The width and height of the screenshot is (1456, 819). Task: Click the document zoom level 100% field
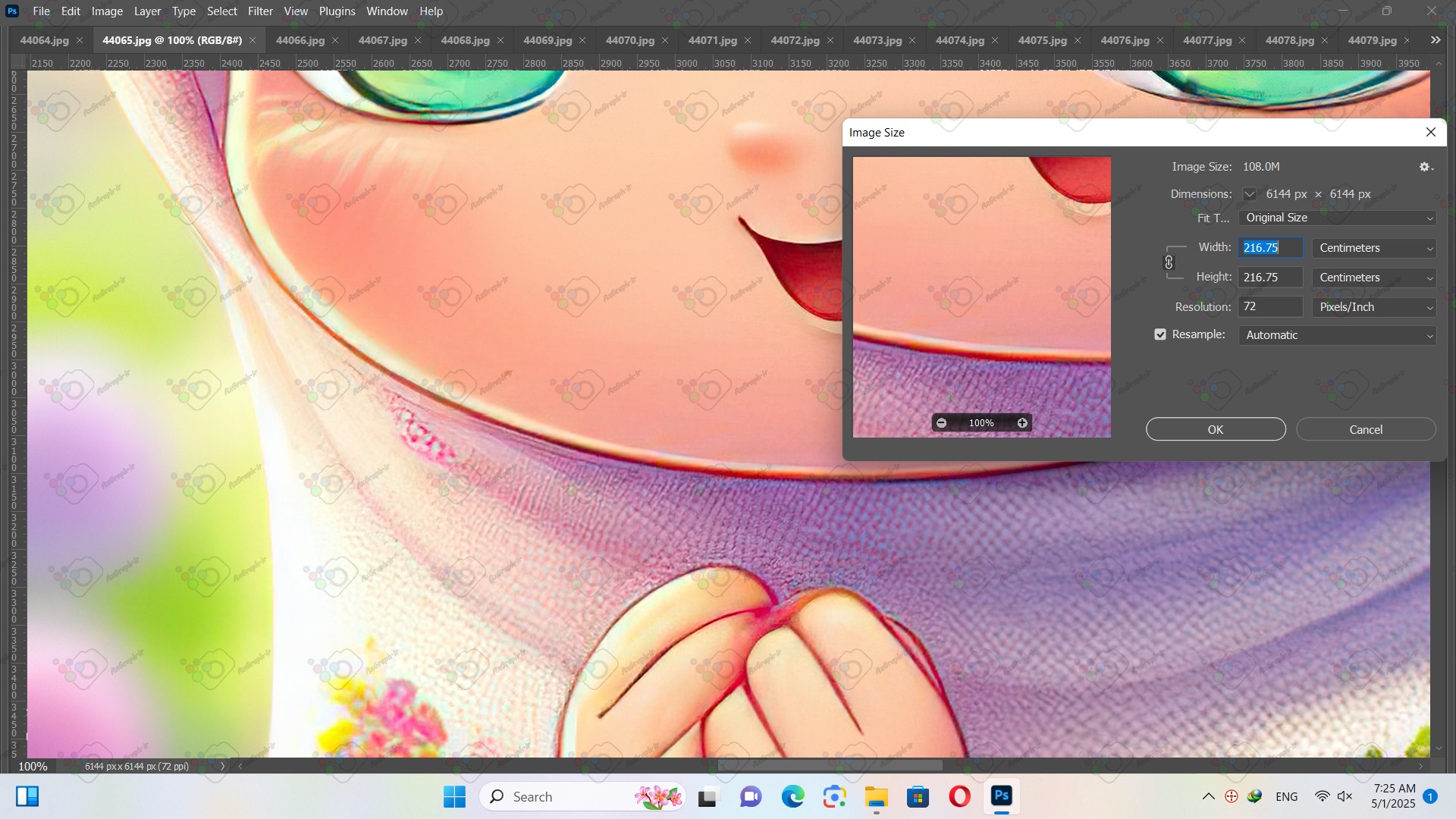(33, 766)
